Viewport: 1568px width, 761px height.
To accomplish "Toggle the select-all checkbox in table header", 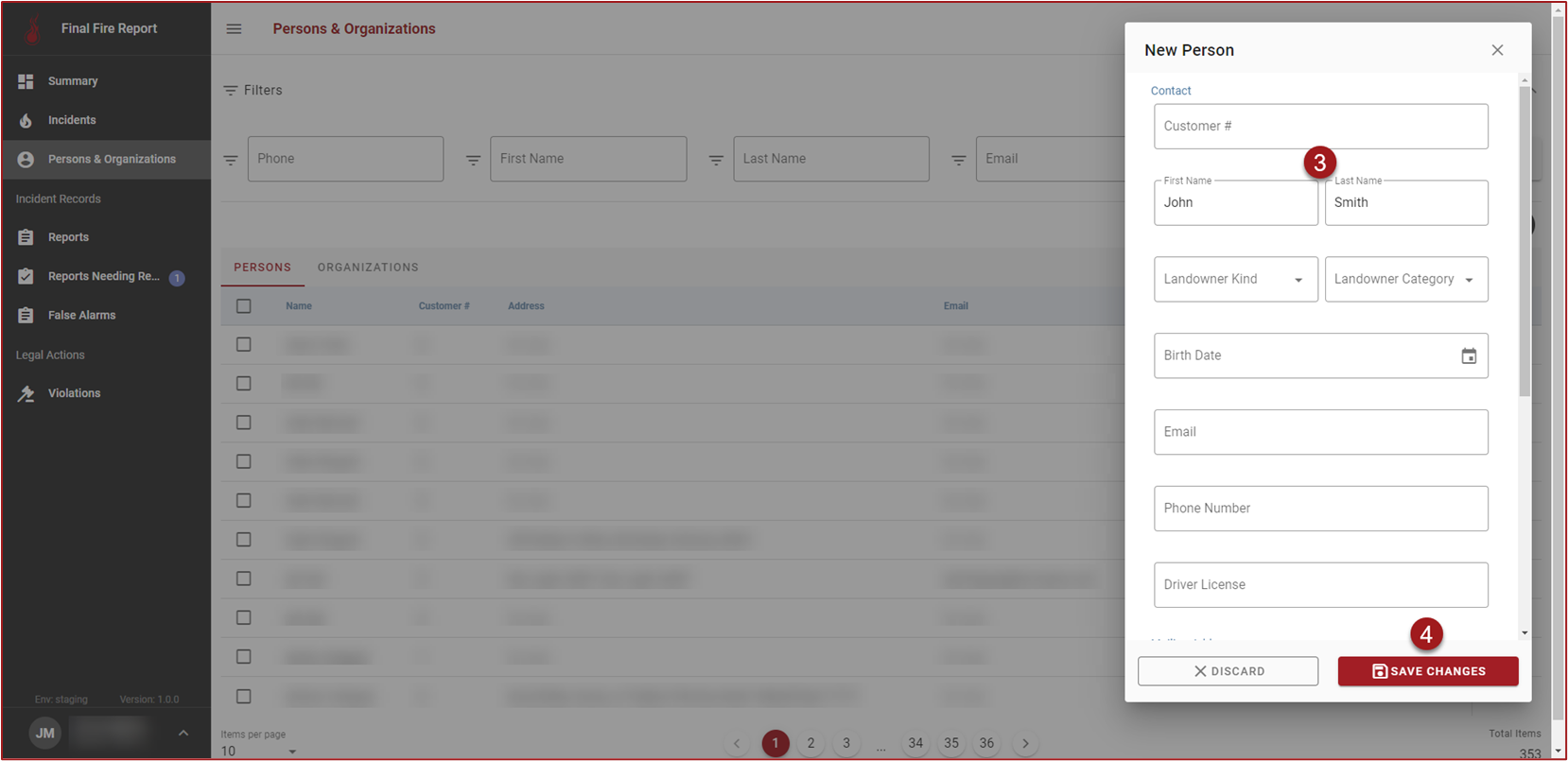I will point(244,306).
